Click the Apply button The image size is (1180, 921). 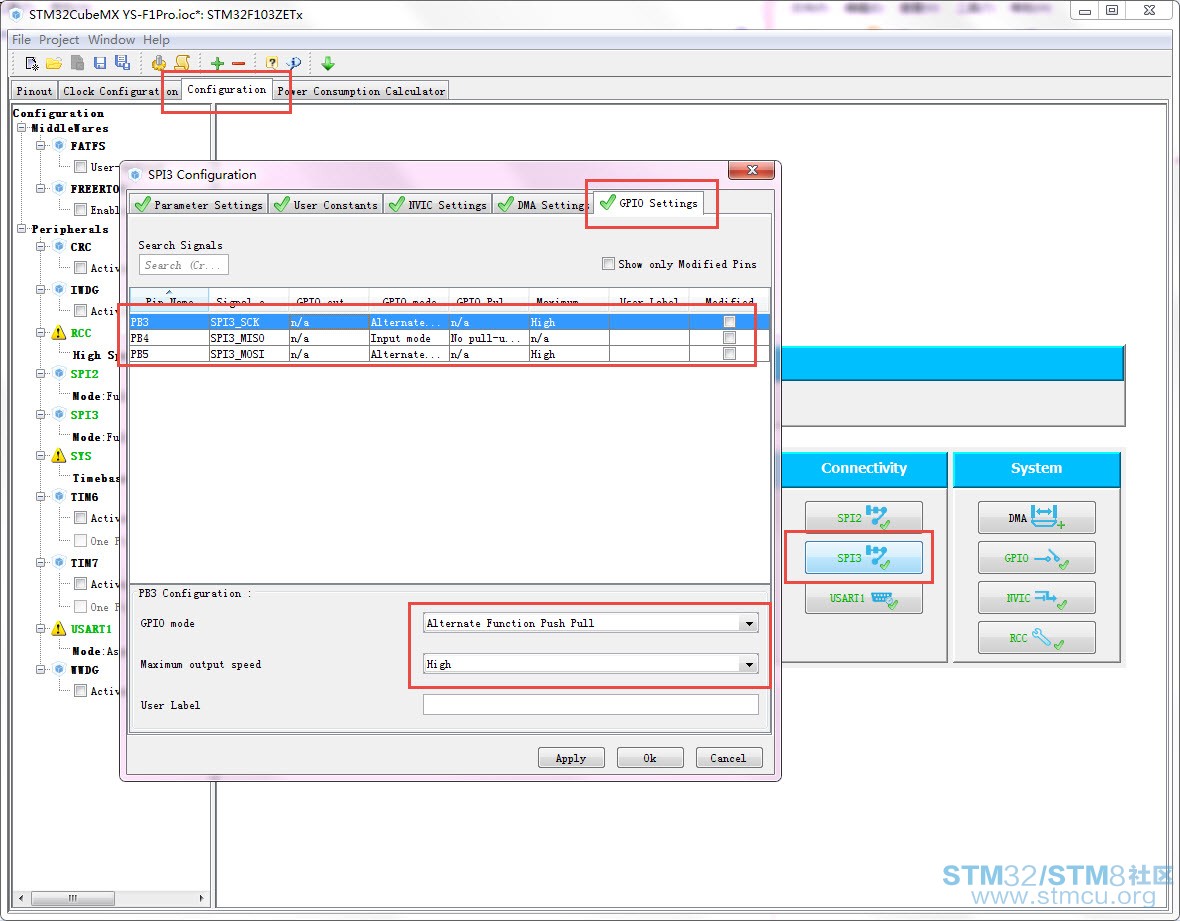(571, 758)
